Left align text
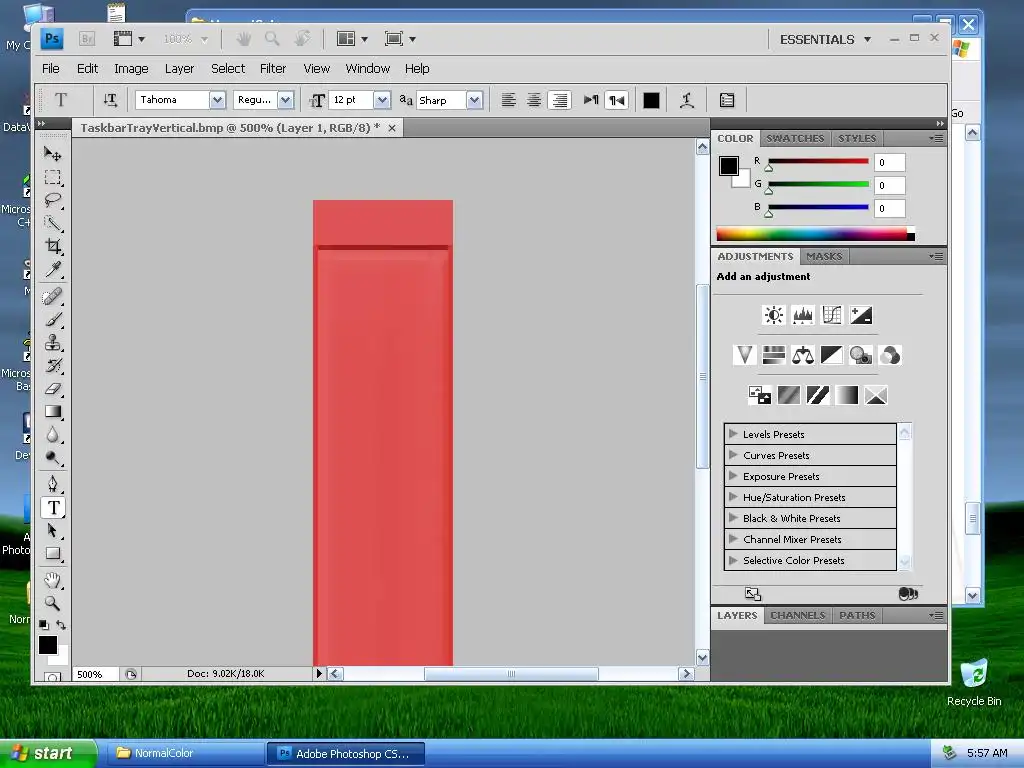The height and width of the screenshot is (768, 1024). (508, 100)
